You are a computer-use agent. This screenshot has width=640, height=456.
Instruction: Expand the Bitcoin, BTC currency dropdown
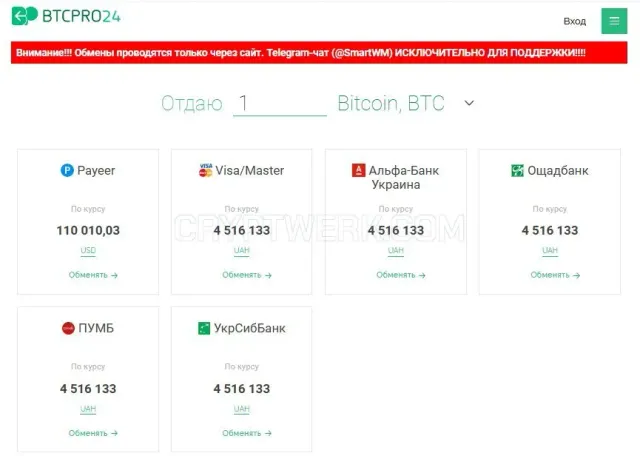(x=406, y=103)
